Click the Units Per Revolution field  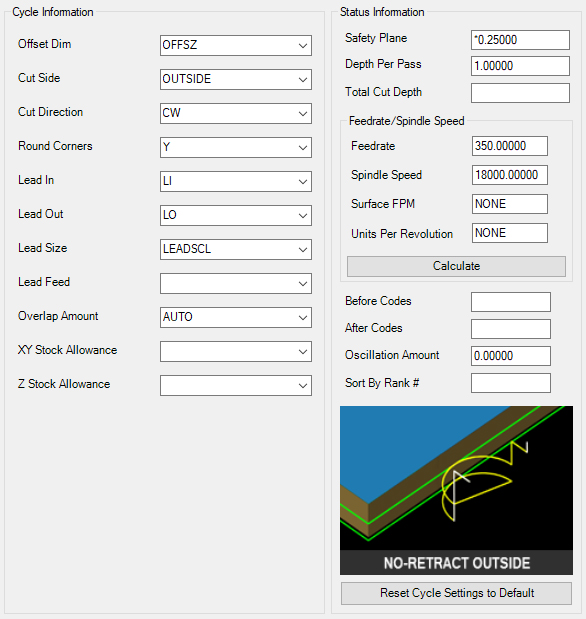pyautogui.click(x=509, y=233)
